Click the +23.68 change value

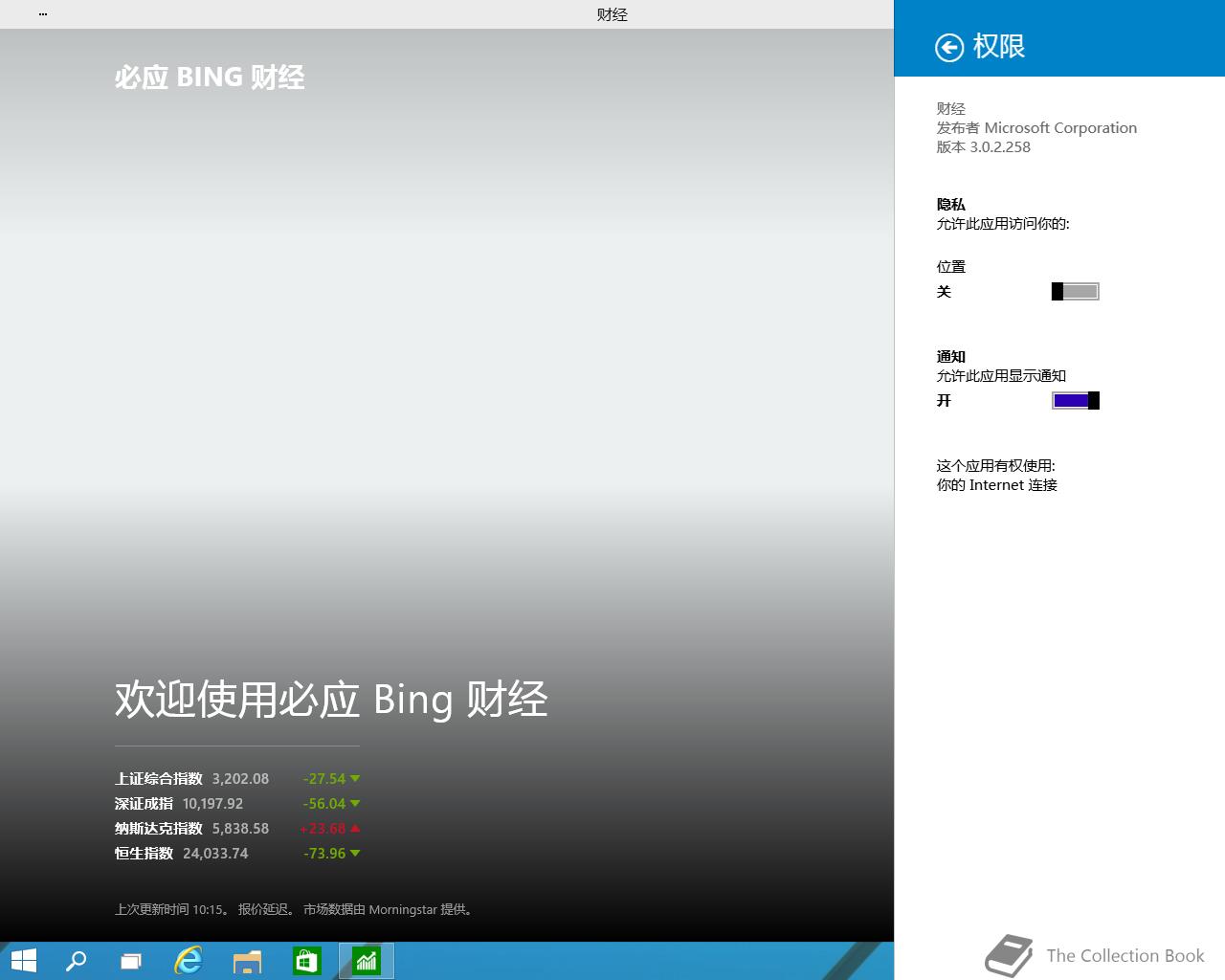click(323, 829)
